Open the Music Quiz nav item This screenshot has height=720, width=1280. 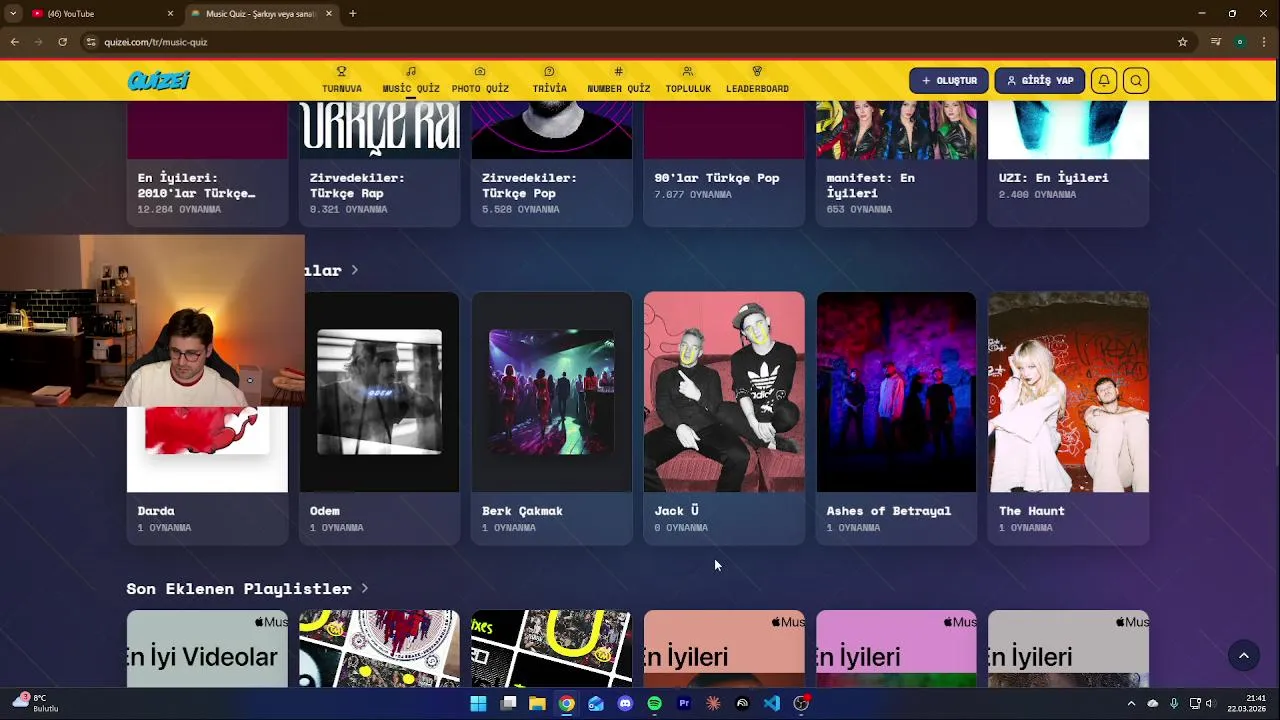tap(411, 80)
